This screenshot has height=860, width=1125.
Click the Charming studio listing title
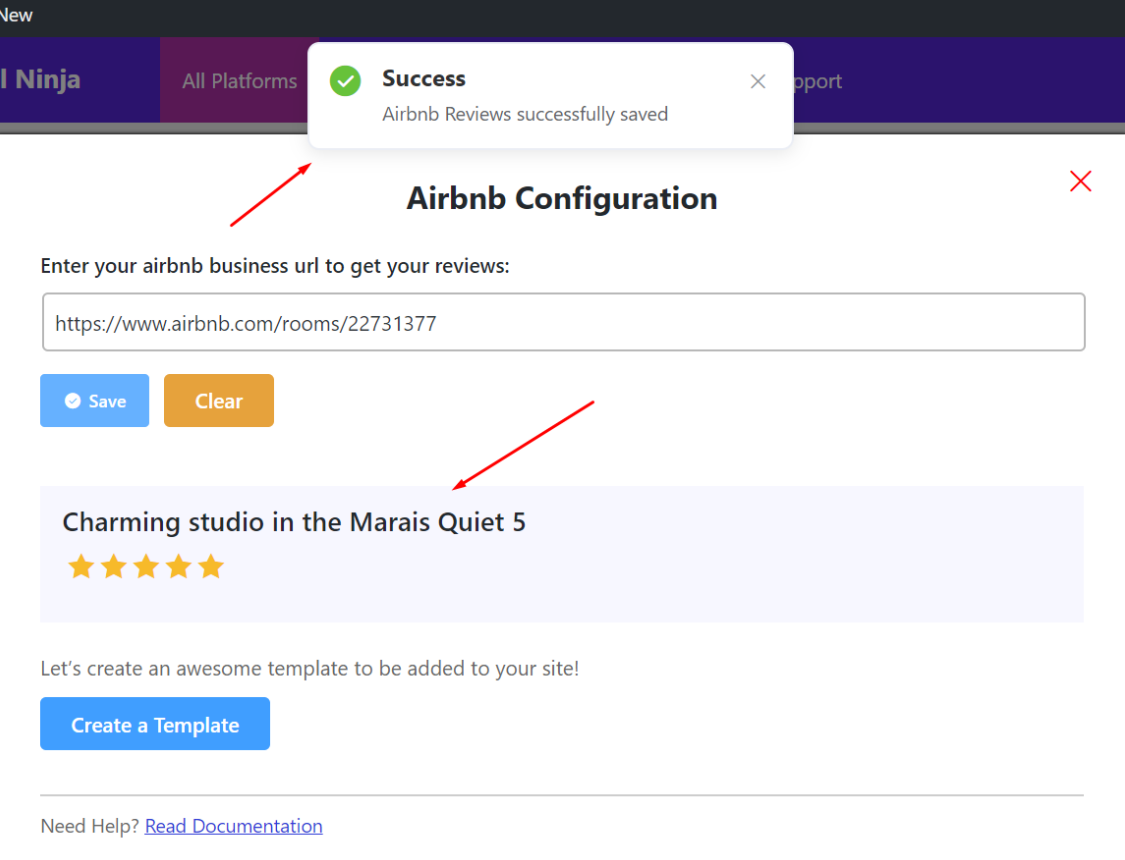tap(294, 522)
